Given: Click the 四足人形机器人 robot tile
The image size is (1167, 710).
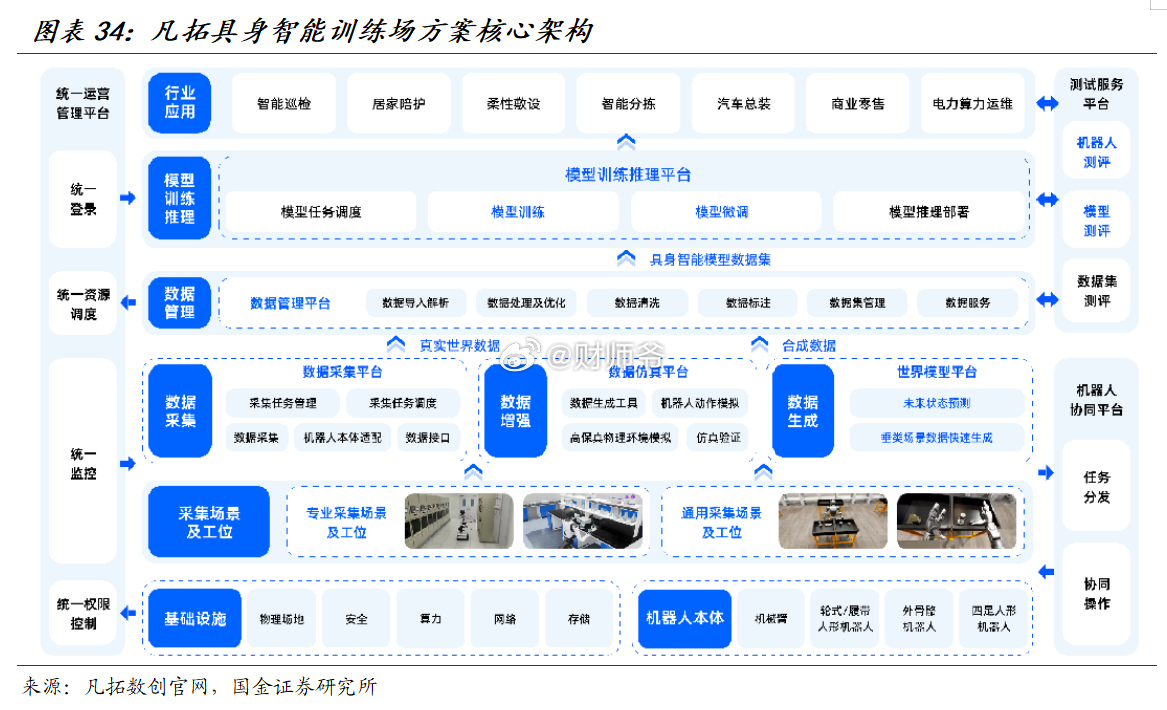Looking at the screenshot, I should (x=994, y=618).
